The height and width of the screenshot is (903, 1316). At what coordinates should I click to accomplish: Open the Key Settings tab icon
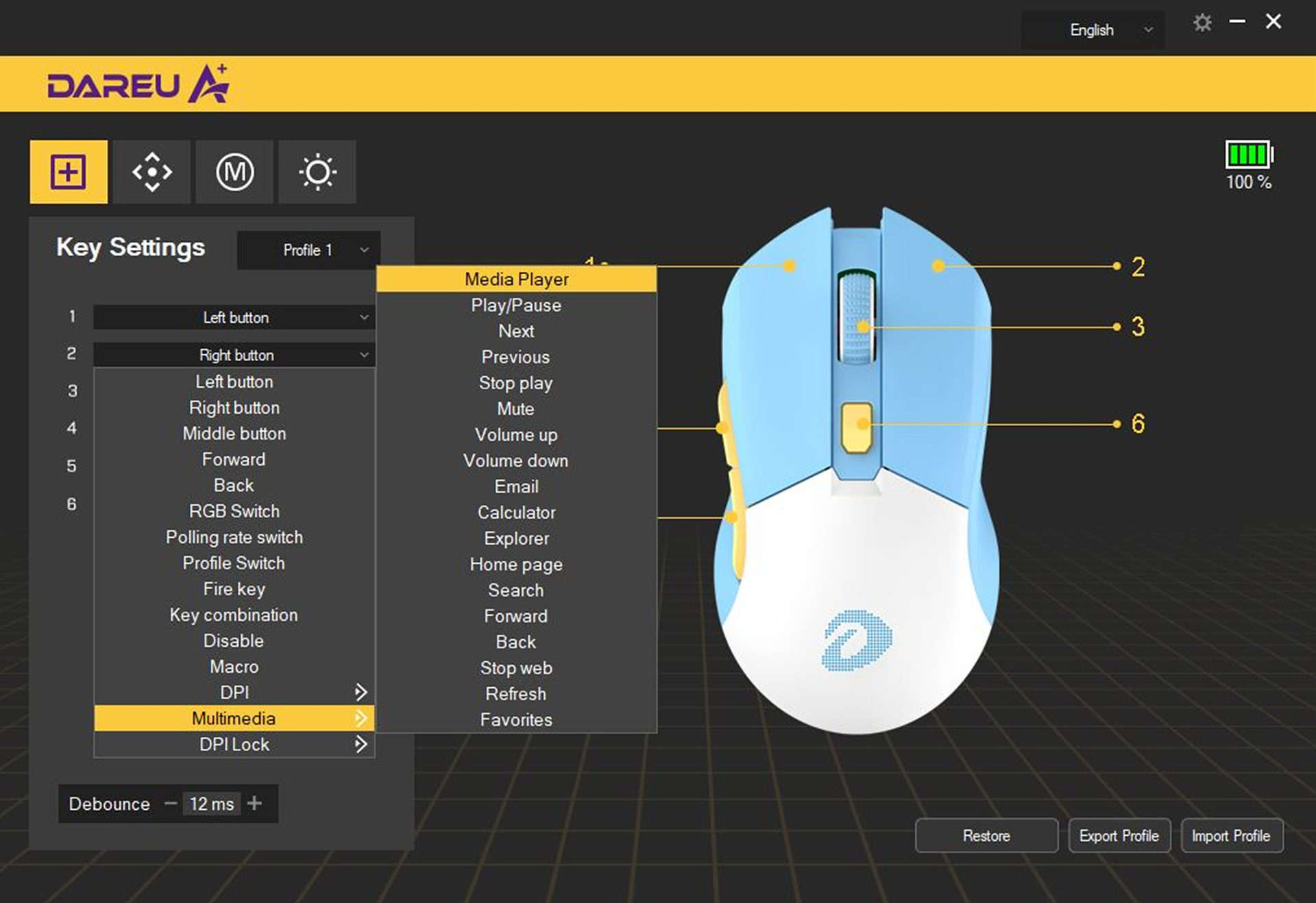click(x=69, y=171)
